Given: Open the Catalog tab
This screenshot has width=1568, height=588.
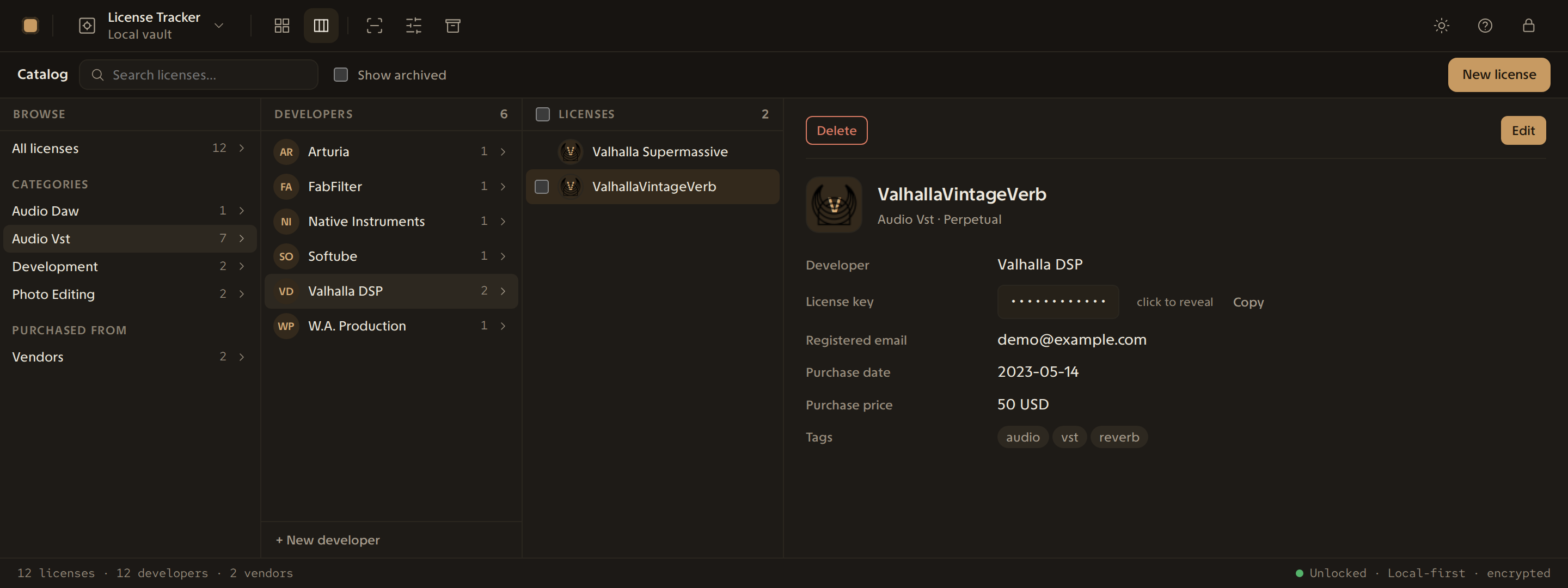Looking at the screenshot, I should pyautogui.click(x=42, y=74).
